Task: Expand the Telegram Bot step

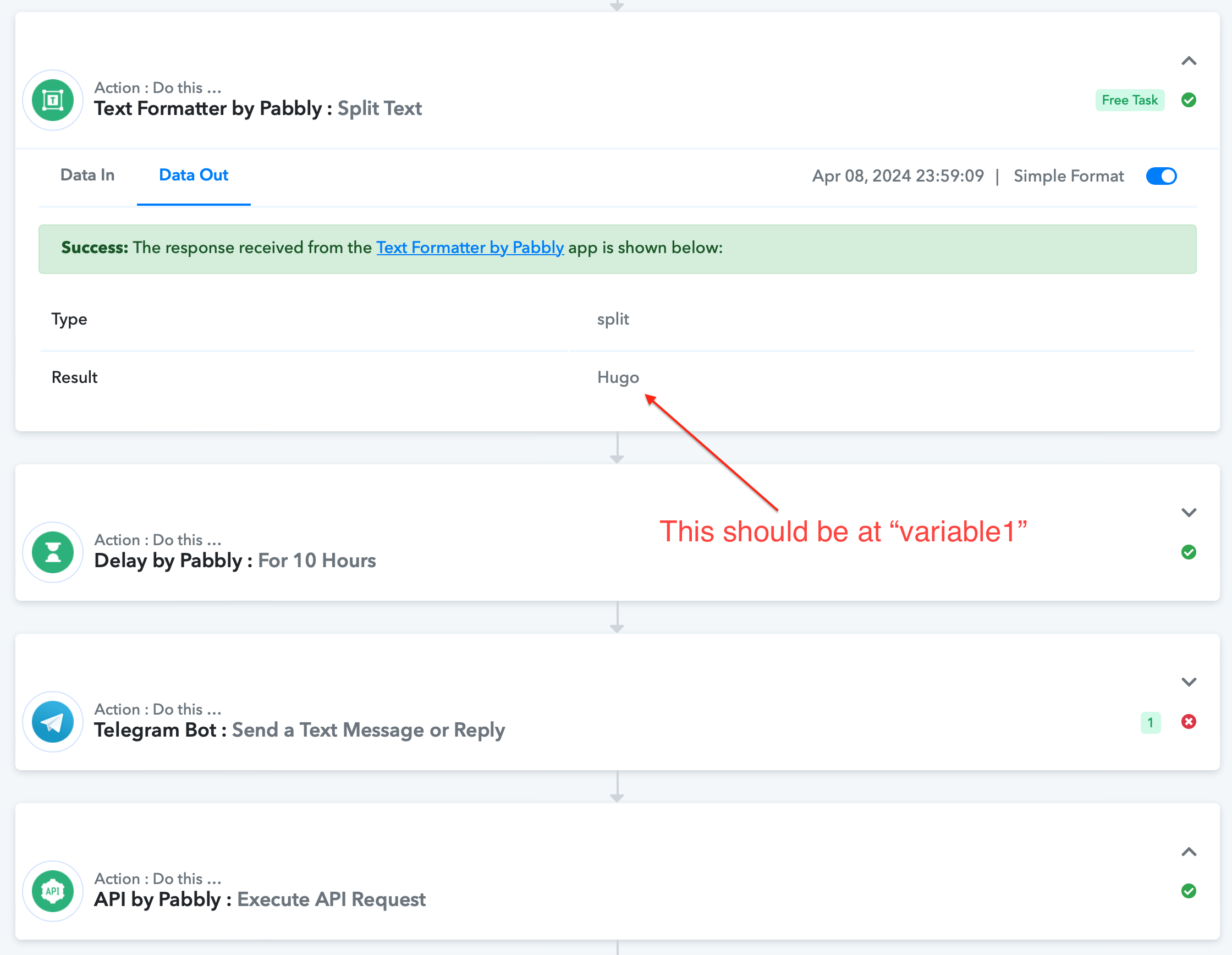Action: [1189, 682]
